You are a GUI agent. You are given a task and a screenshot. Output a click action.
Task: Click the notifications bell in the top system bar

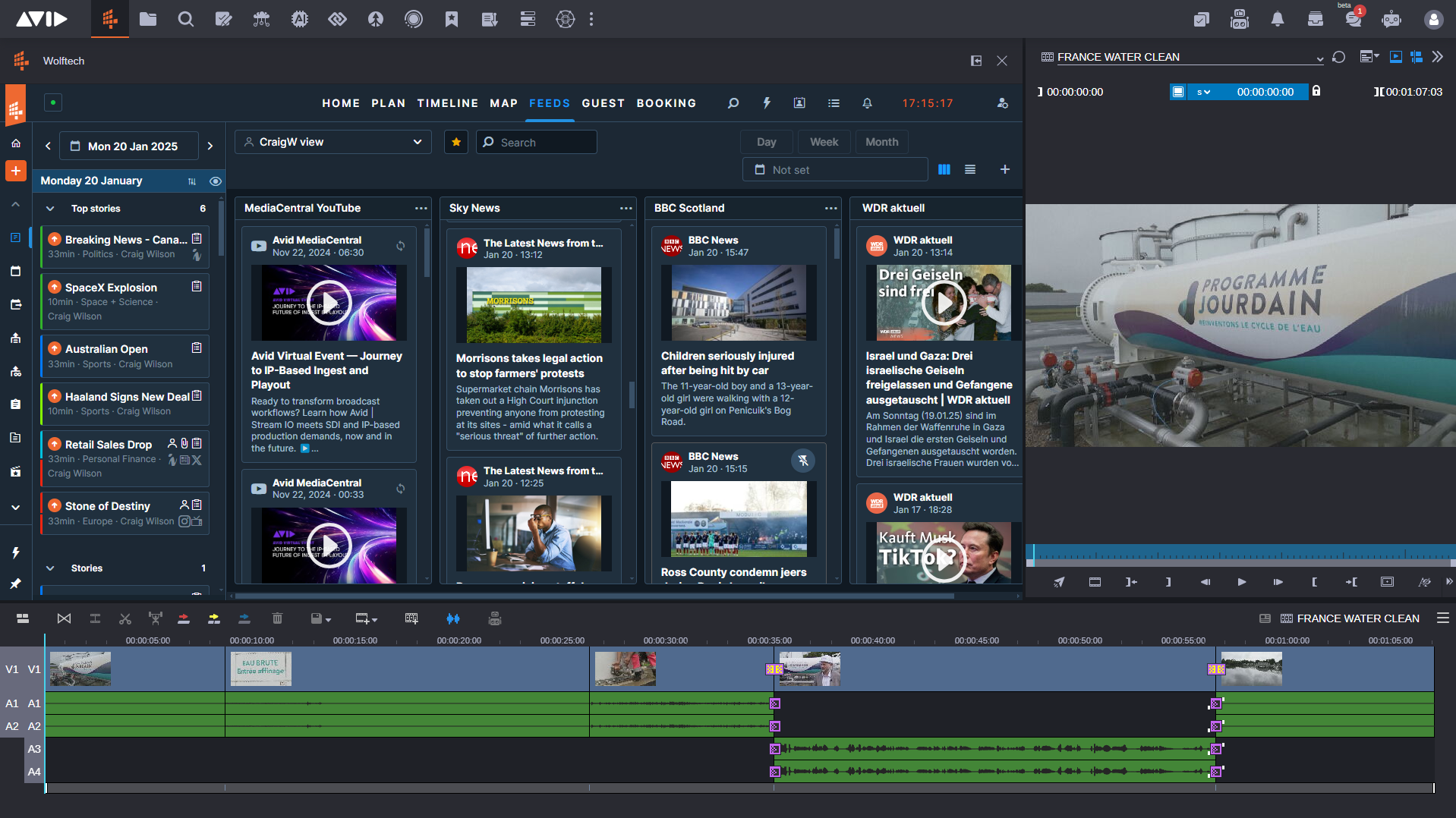1278,19
